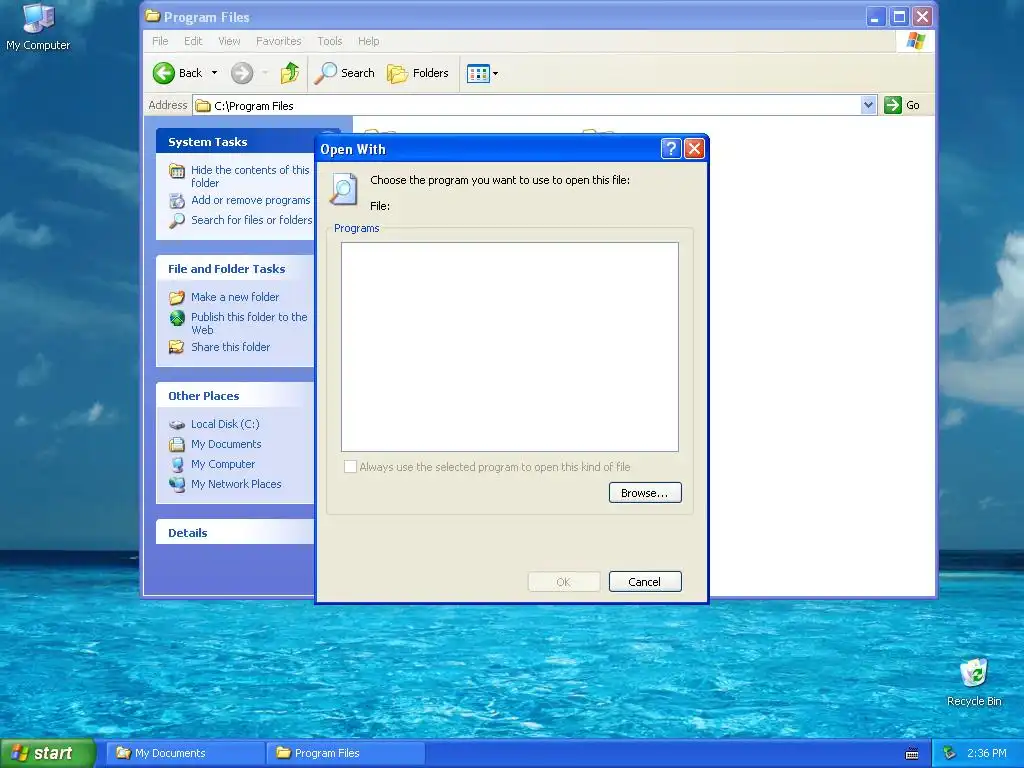The width and height of the screenshot is (1024, 768).
Task: Click Hide the contents of this folder
Action: pyautogui.click(x=250, y=176)
